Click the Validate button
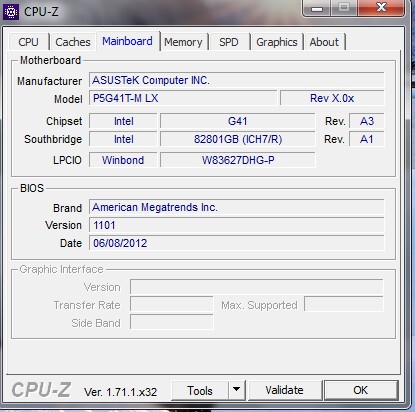This screenshot has width=415, height=412. (x=285, y=390)
